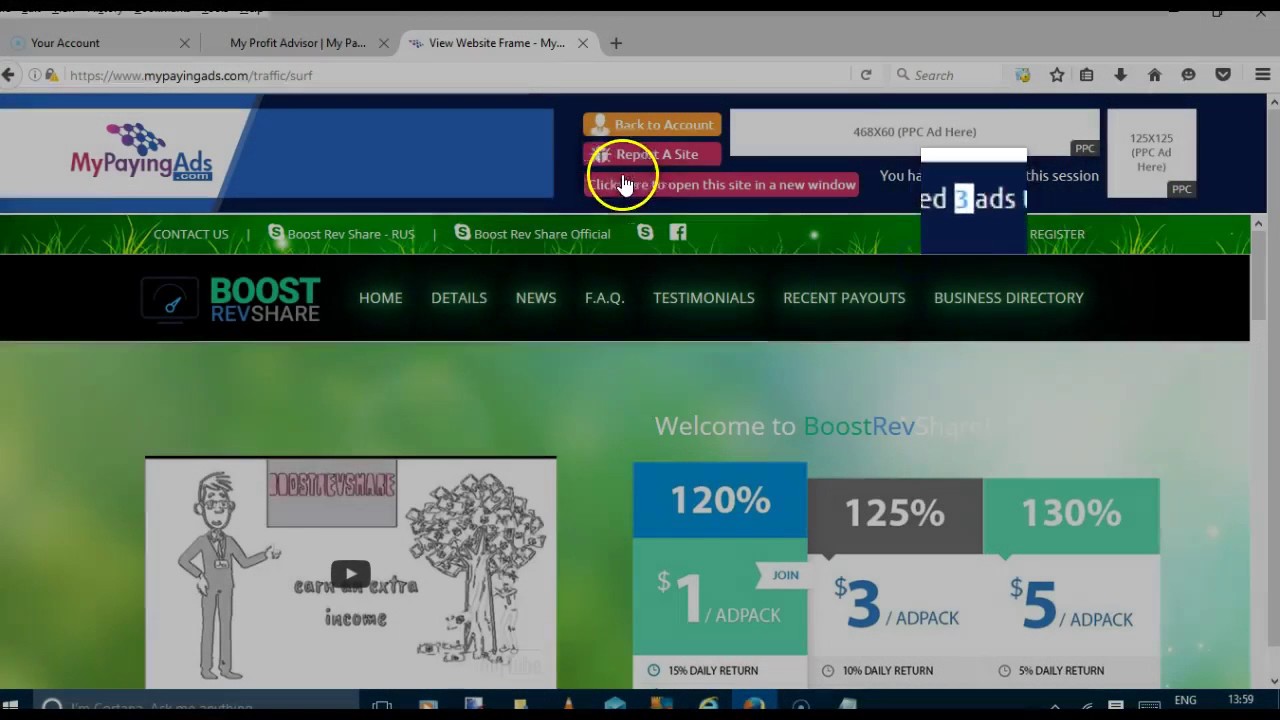The width and height of the screenshot is (1280, 720).
Task: Close the My Profit Advisor tab
Action: coord(383,43)
